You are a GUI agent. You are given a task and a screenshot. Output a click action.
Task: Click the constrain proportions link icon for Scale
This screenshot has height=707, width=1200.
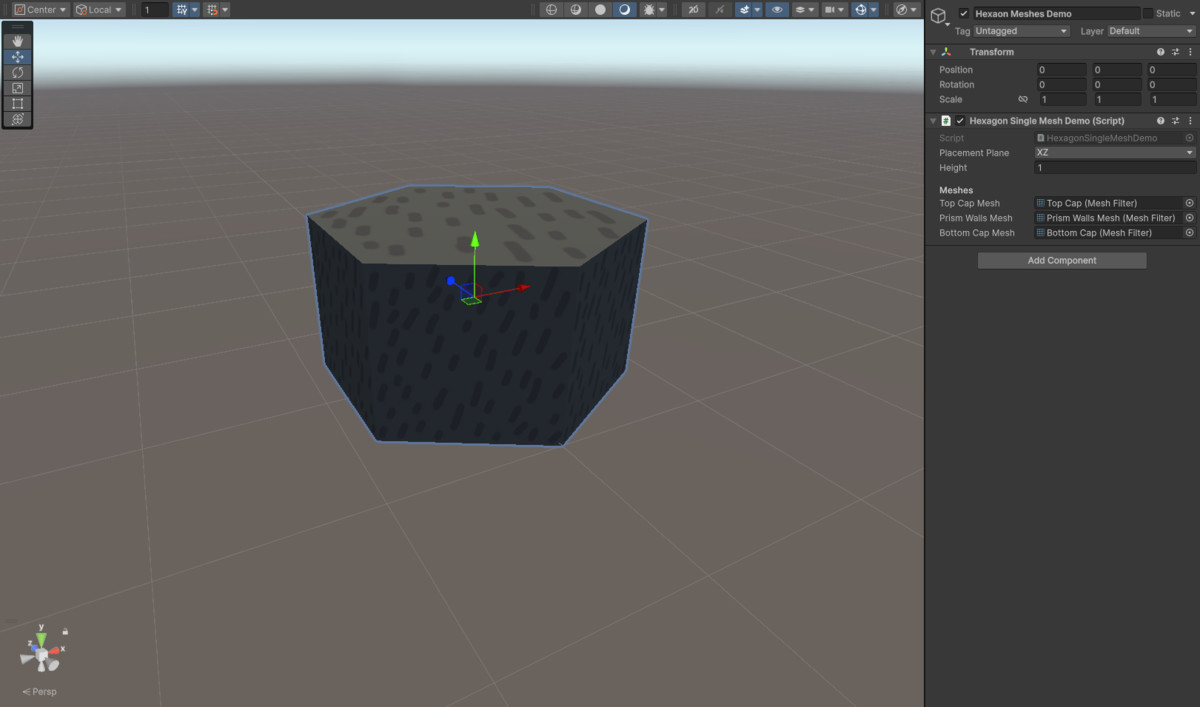(x=1022, y=99)
